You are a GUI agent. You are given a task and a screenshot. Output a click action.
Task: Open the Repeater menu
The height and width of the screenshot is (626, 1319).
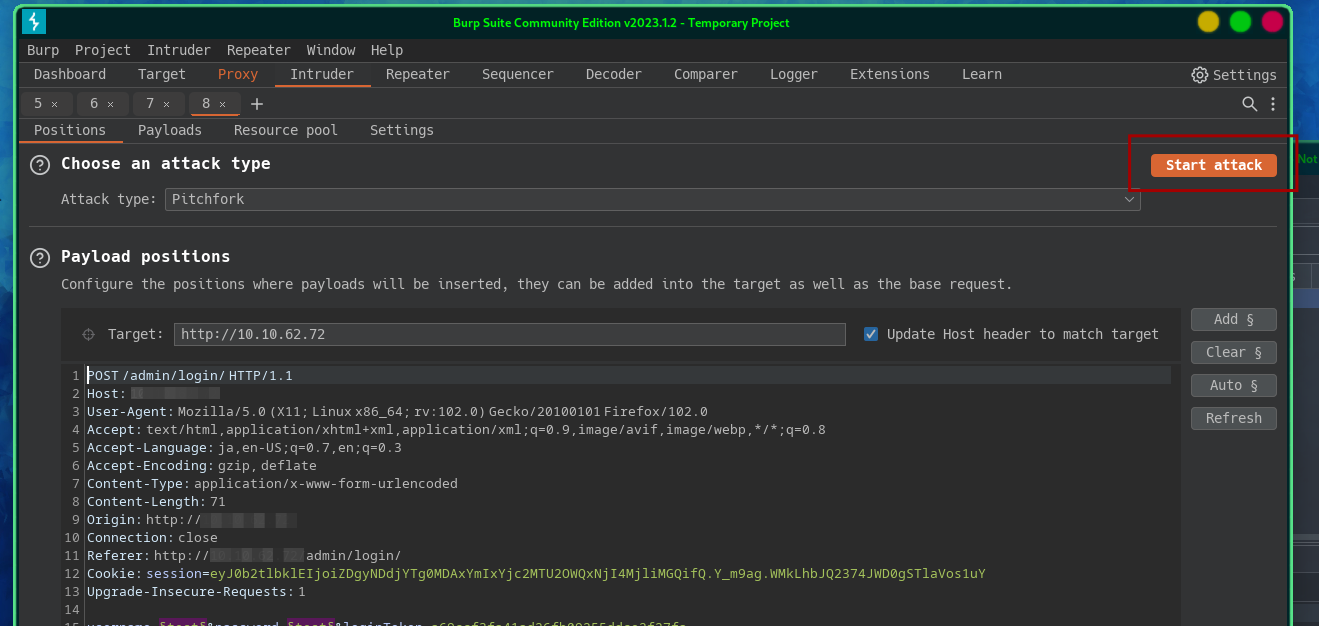259,50
